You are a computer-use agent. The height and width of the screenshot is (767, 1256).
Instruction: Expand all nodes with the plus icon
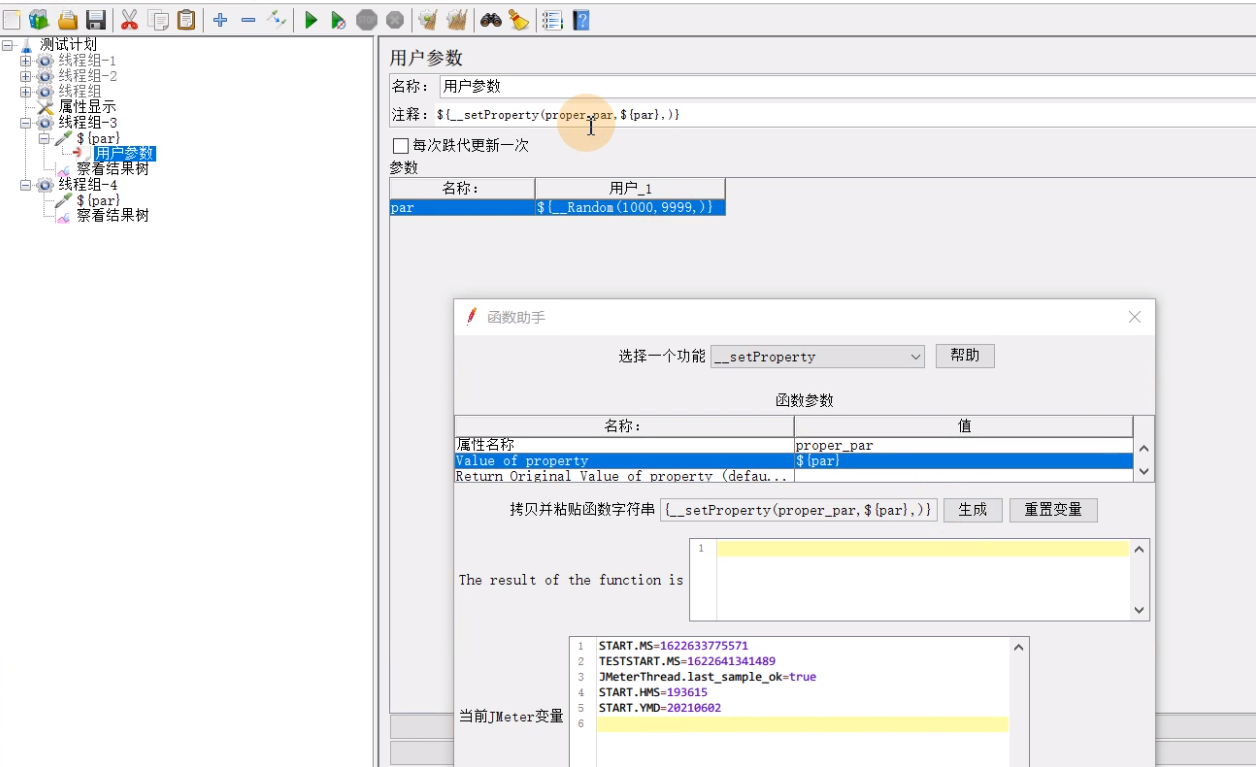[x=220, y=19]
